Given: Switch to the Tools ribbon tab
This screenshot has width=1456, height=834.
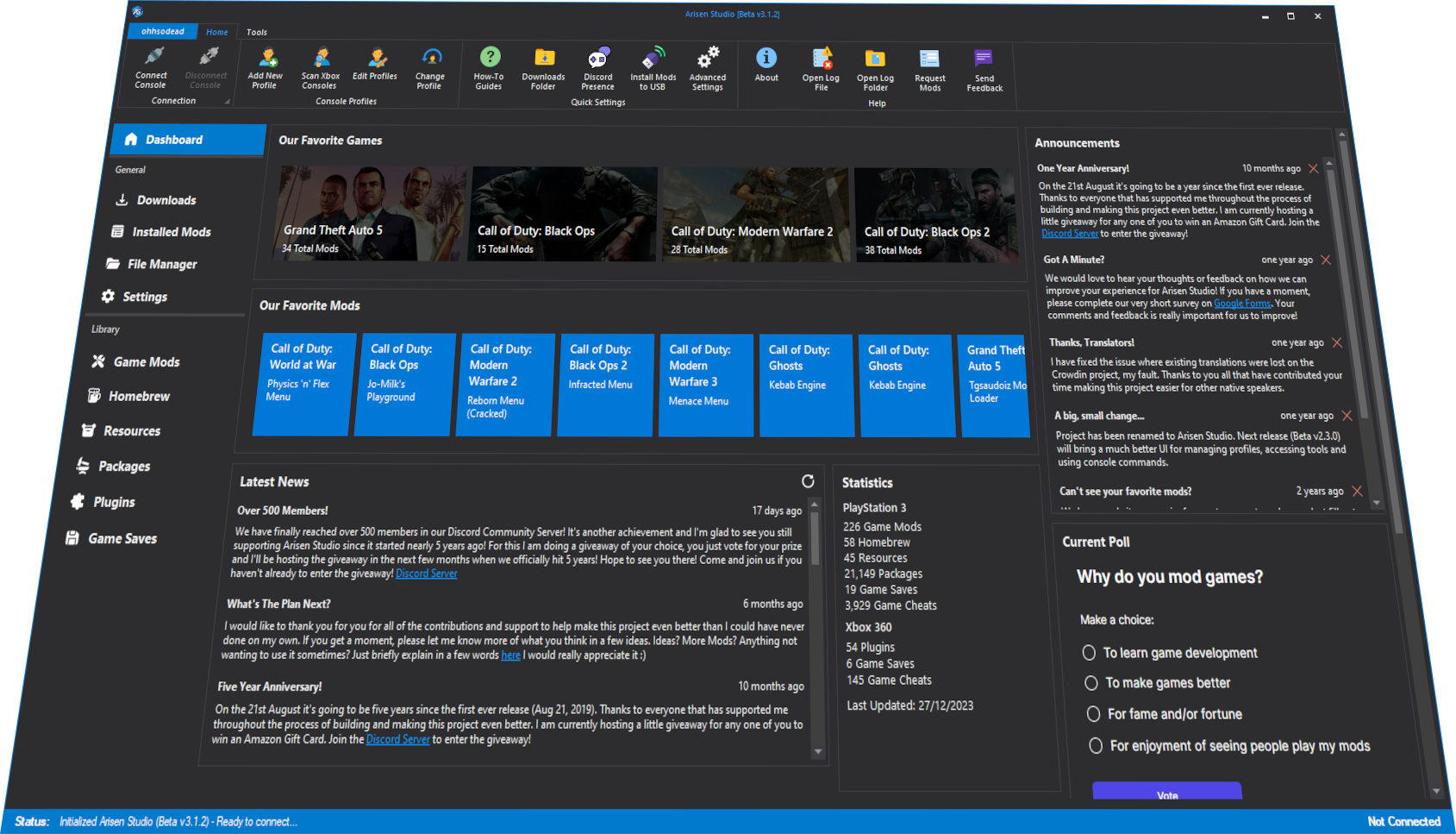Looking at the screenshot, I should click(x=257, y=33).
